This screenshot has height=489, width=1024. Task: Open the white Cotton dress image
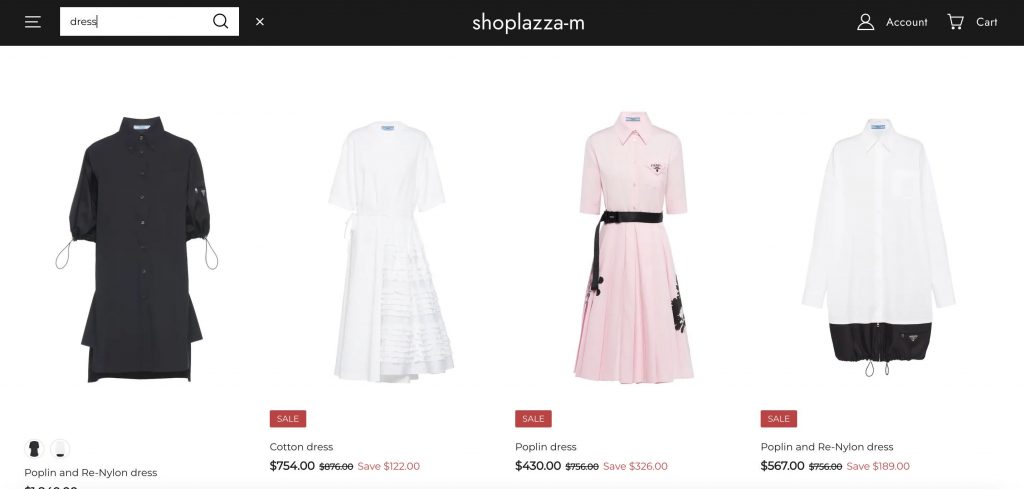[x=391, y=251]
